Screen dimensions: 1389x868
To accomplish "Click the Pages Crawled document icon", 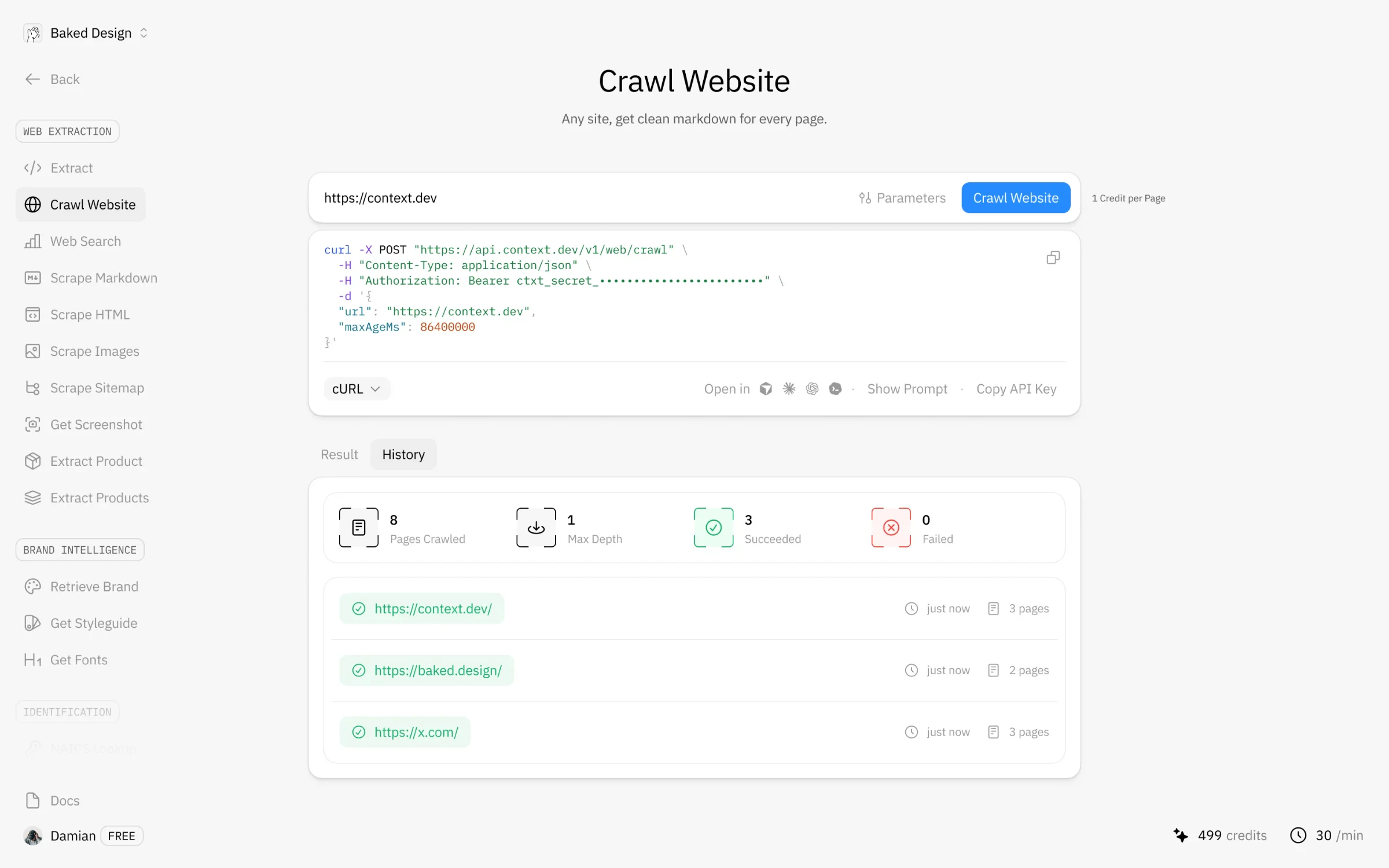I will (359, 527).
